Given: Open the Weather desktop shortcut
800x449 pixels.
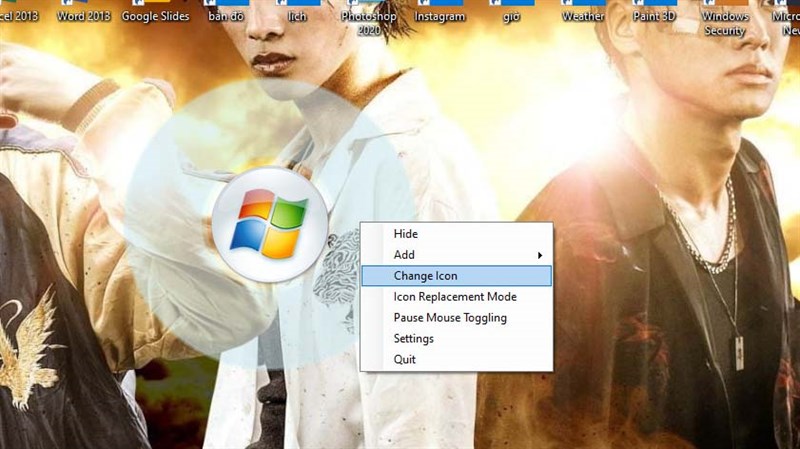Looking at the screenshot, I should (x=583, y=12).
